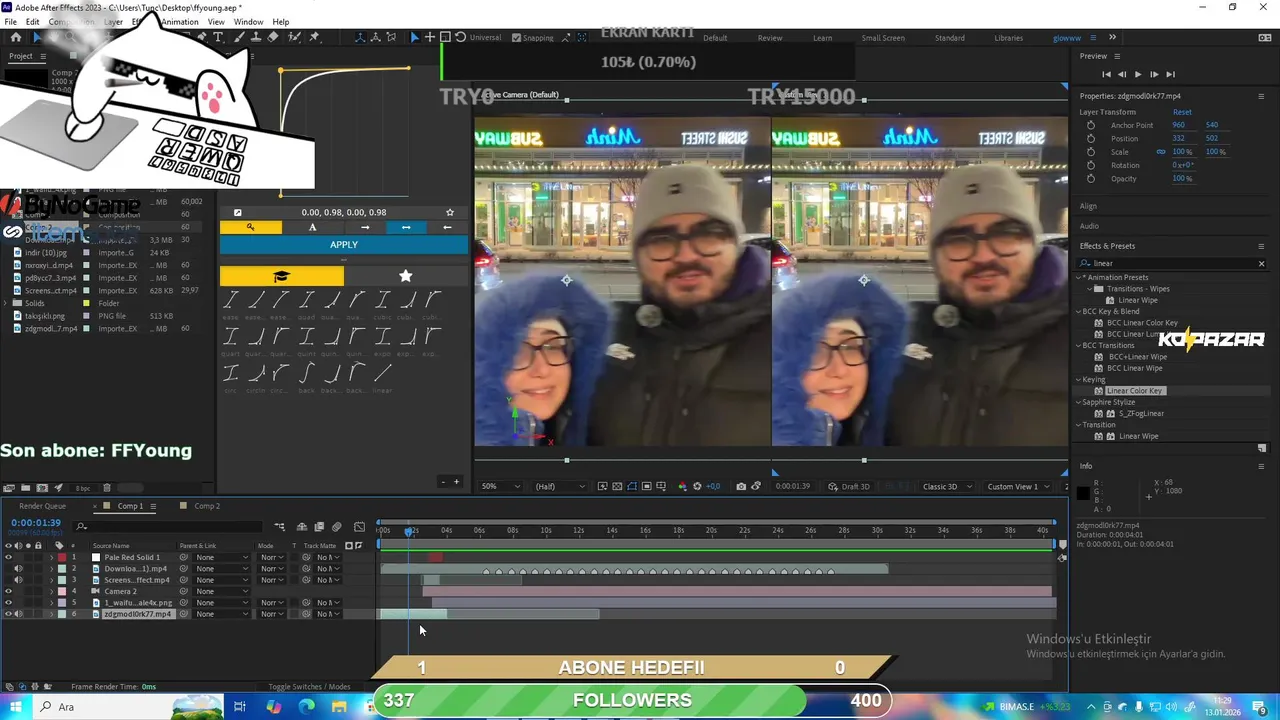Toggle visibility of 1_waifu png layer
Image resolution: width=1280 pixels, height=720 pixels.
(8, 602)
